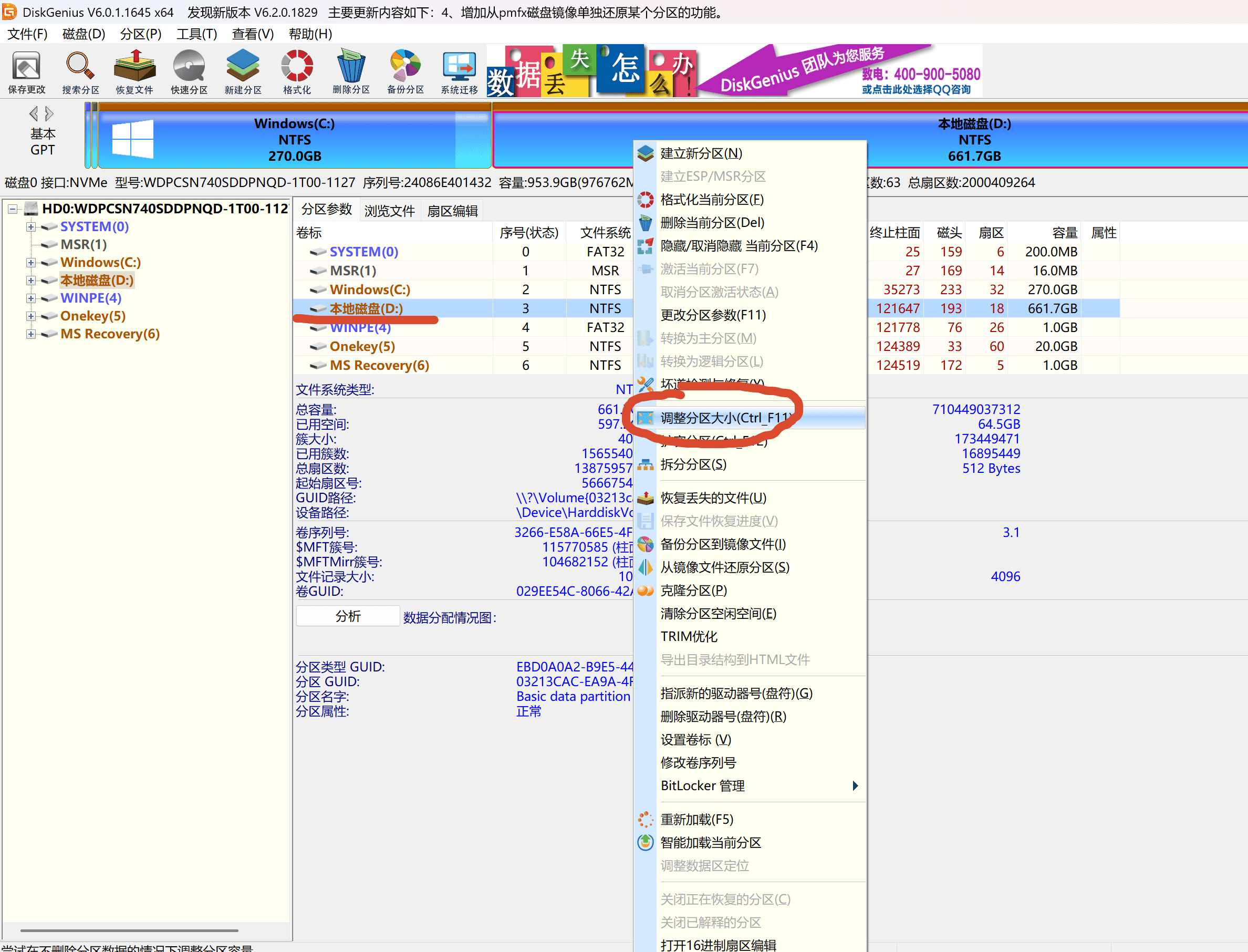Click the HD0 hard disk icon in tree

[31, 209]
